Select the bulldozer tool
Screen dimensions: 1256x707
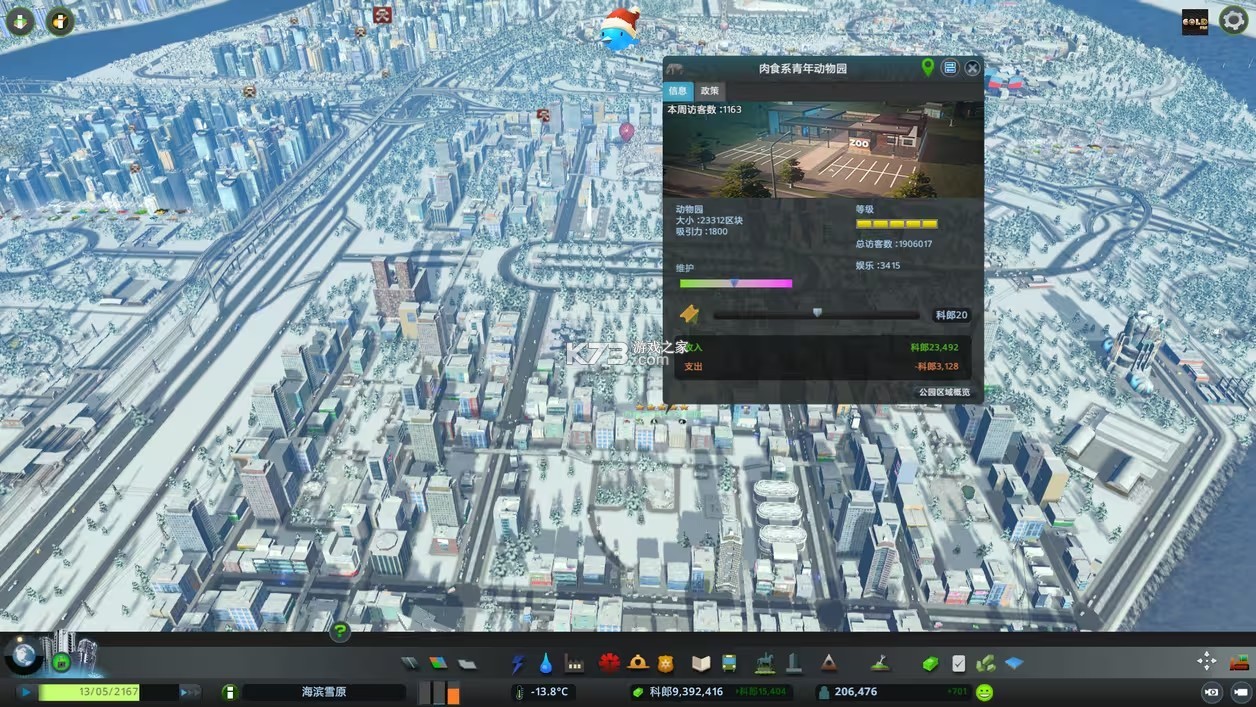point(1240,662)
